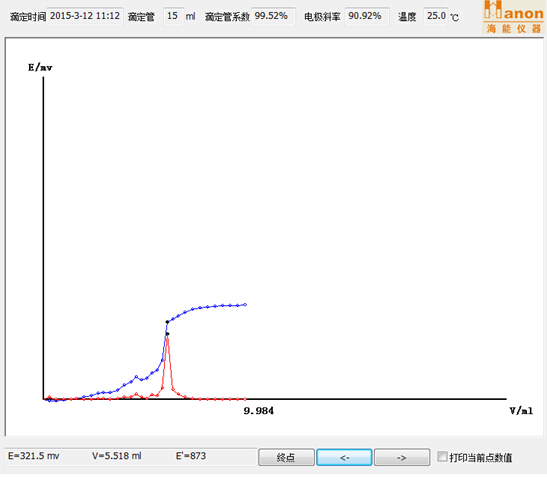Select the temperature field showing 25.0
The height and width of the screenshot is (477, 547).
pos(435,16)
